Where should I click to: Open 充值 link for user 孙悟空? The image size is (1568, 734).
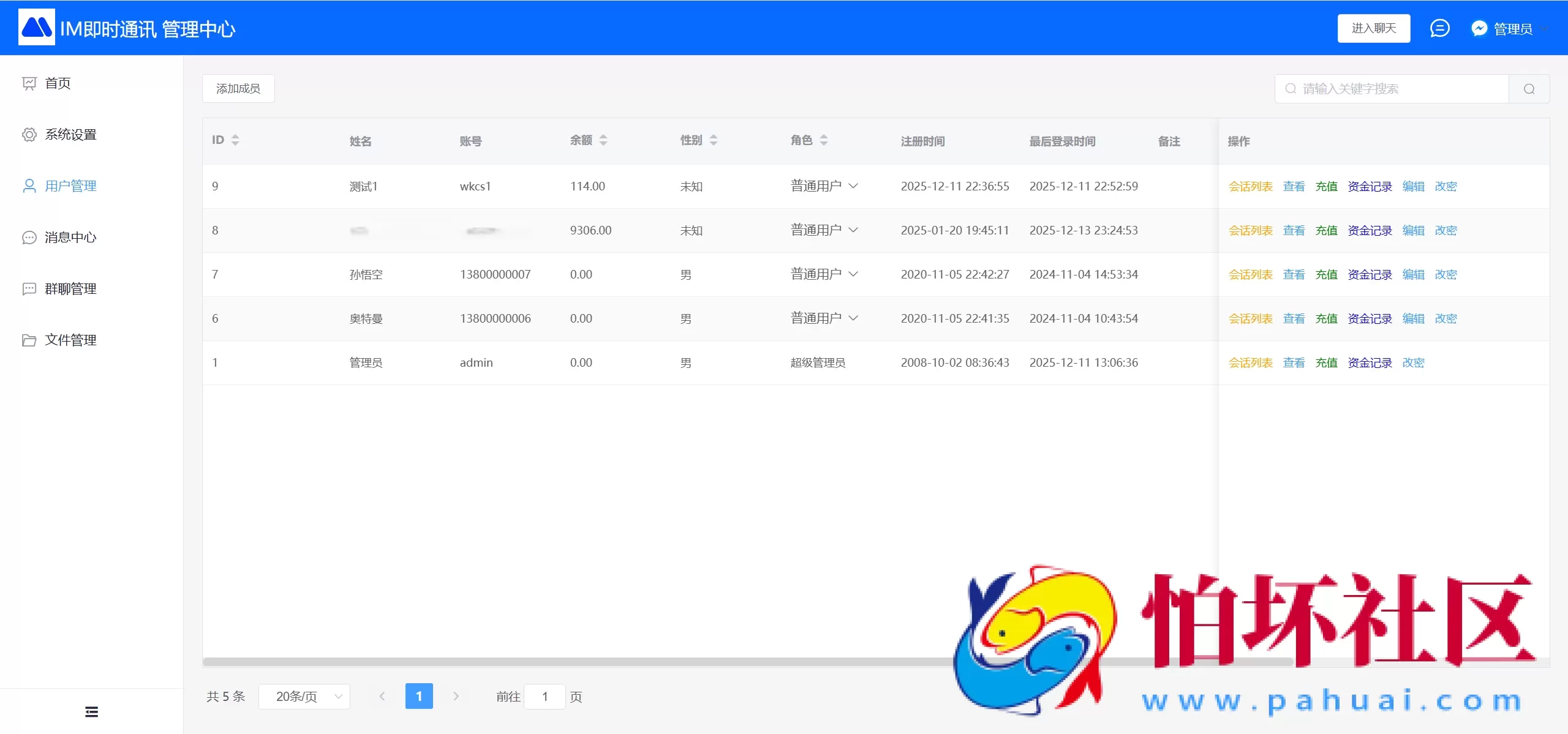1327,274
